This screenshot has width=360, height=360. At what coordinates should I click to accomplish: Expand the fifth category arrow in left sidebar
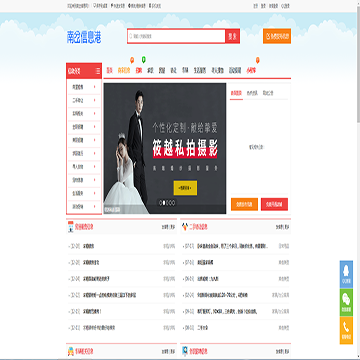(x=95, y=140)
